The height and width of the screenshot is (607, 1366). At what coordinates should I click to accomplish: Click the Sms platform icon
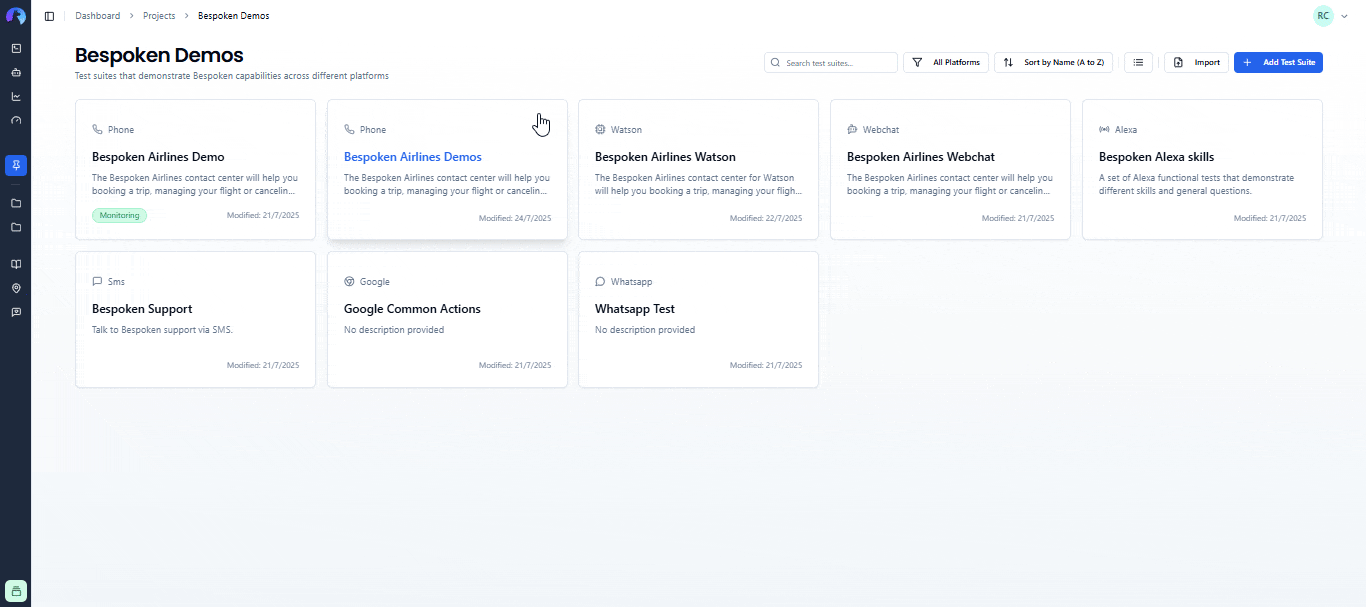point(97,281)
